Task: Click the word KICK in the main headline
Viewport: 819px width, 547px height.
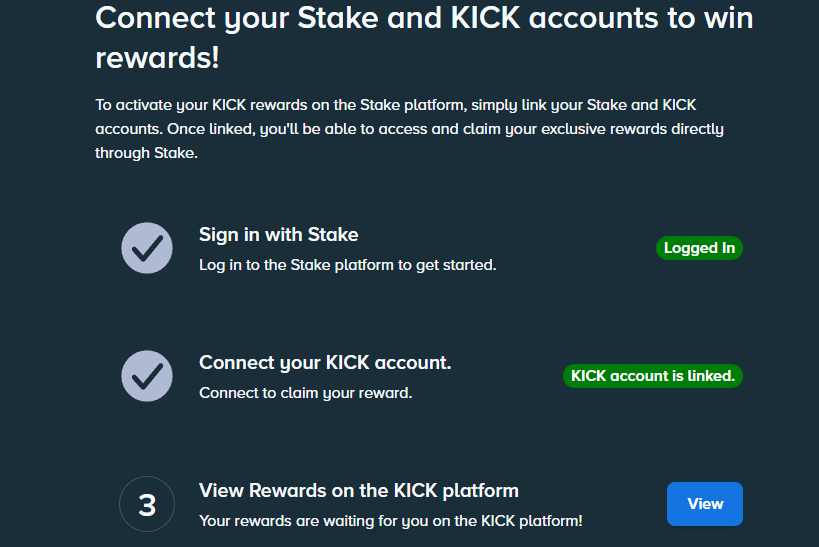Action: pyautogui.click(x=485, y=18)
